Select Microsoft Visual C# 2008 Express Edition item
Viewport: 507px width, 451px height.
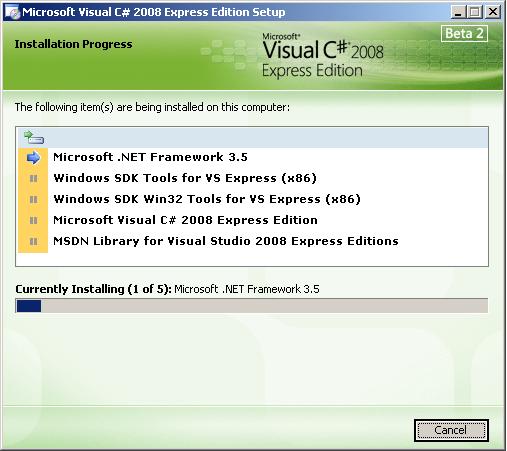coord(185,220)
